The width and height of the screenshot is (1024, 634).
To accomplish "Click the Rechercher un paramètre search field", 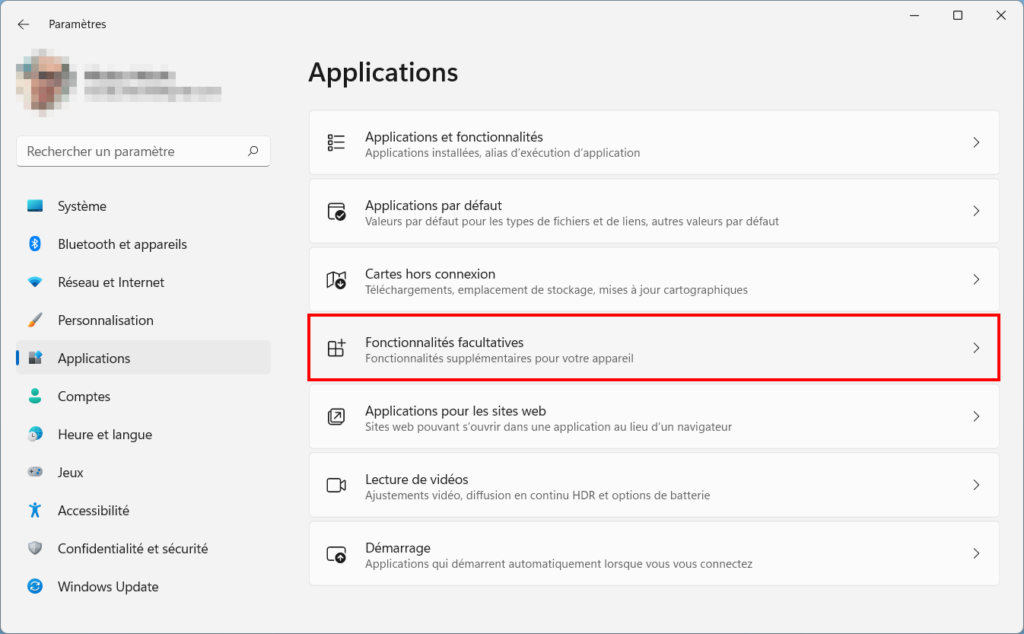I will pos(143,151).
